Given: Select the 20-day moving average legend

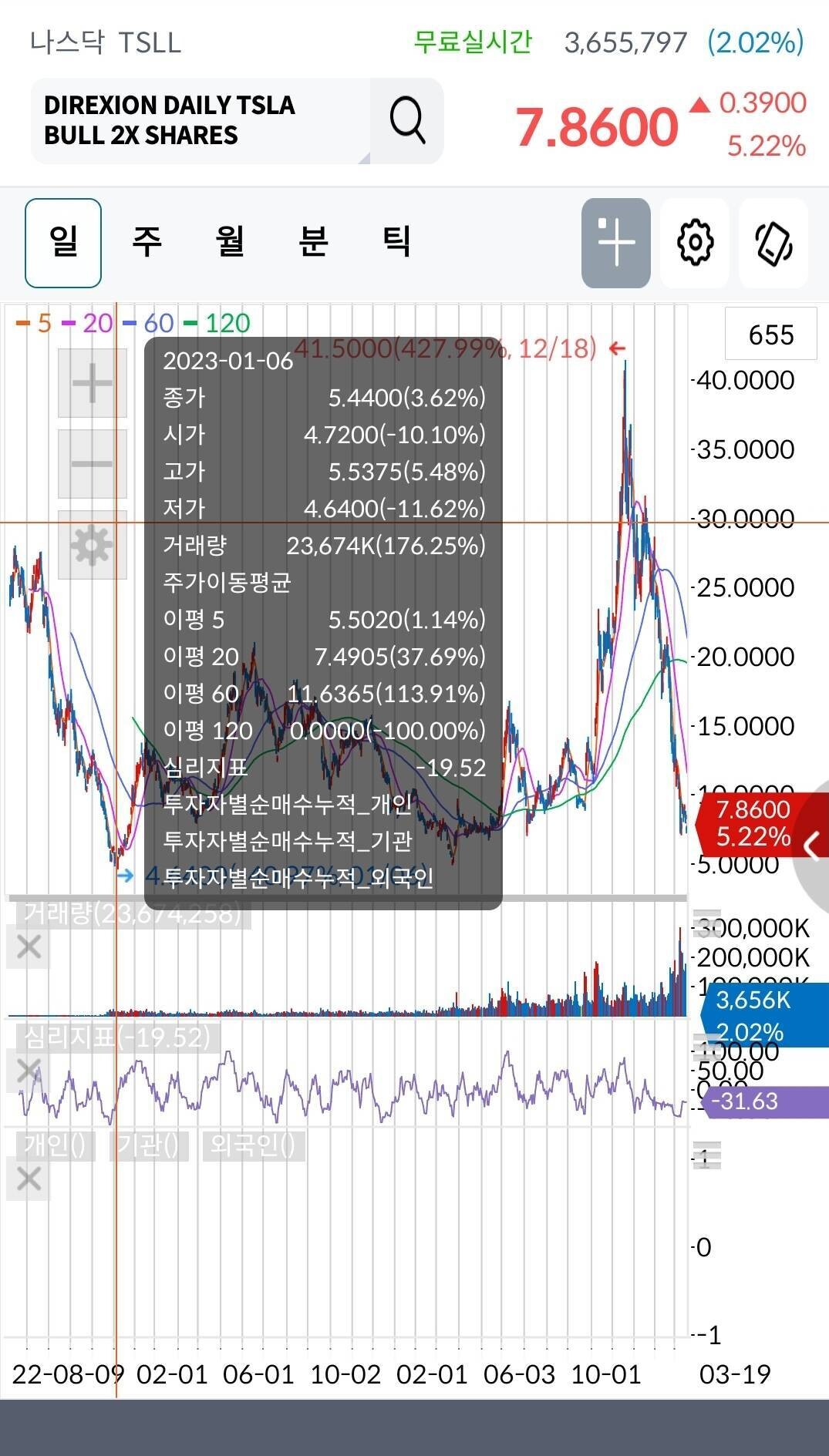Looking at the screenshot, I should pyautogui.click(x=88, y=323).
